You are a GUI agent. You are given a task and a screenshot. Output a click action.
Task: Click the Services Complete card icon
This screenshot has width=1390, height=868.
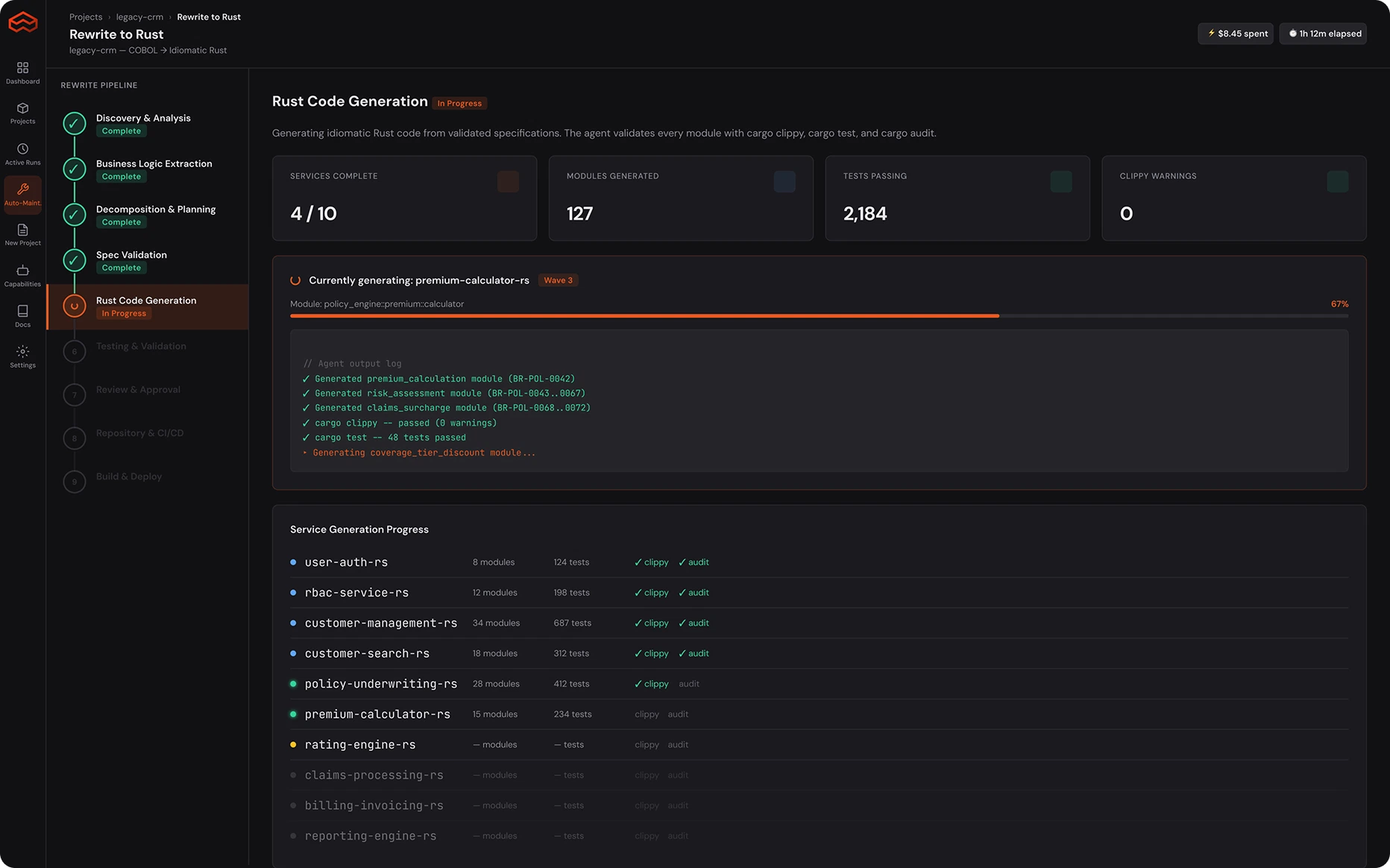pos(508,181)
